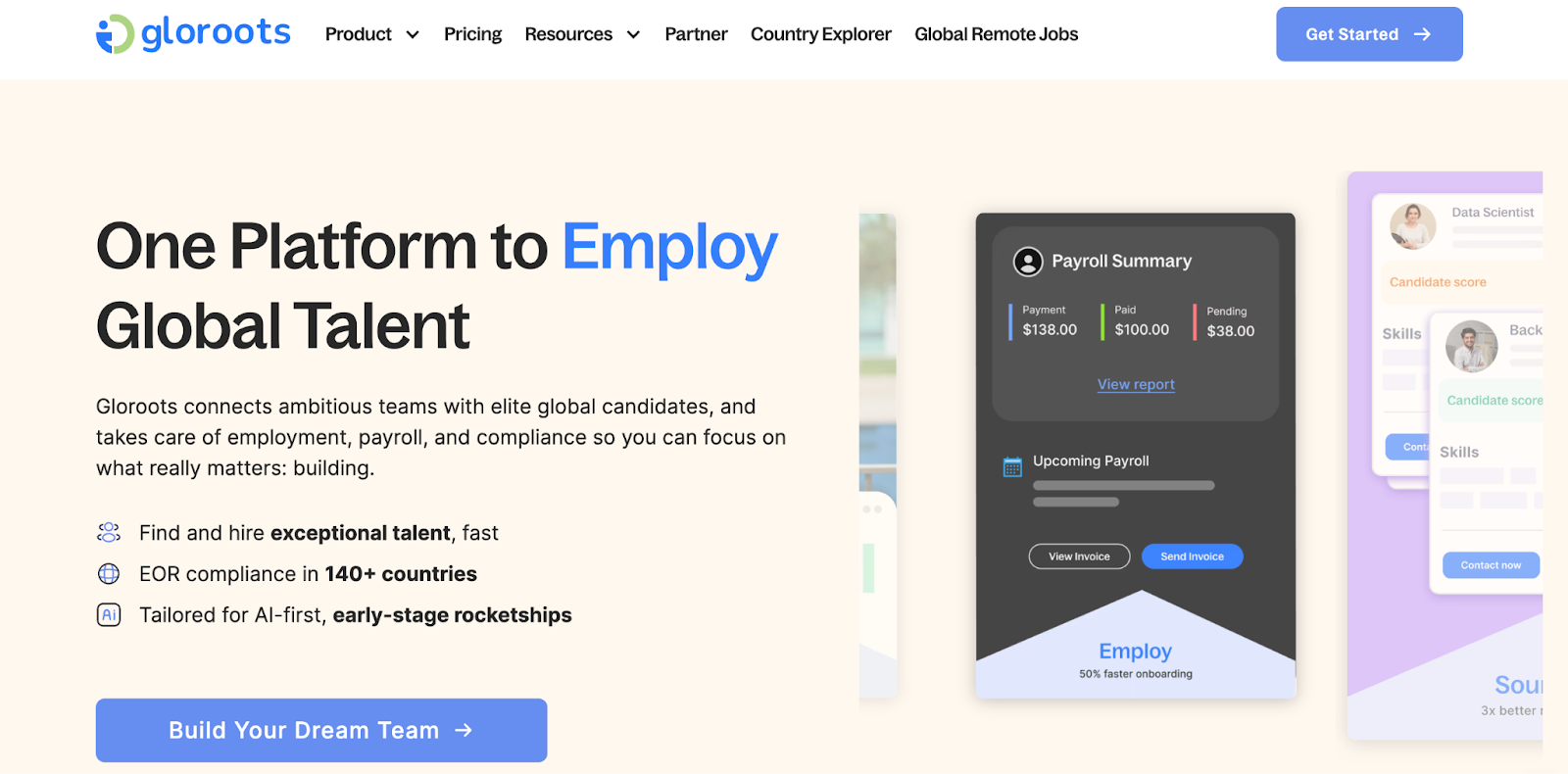Click the Data Scientist candidate photo
1568x774 pixels.
coord(1413,226)
